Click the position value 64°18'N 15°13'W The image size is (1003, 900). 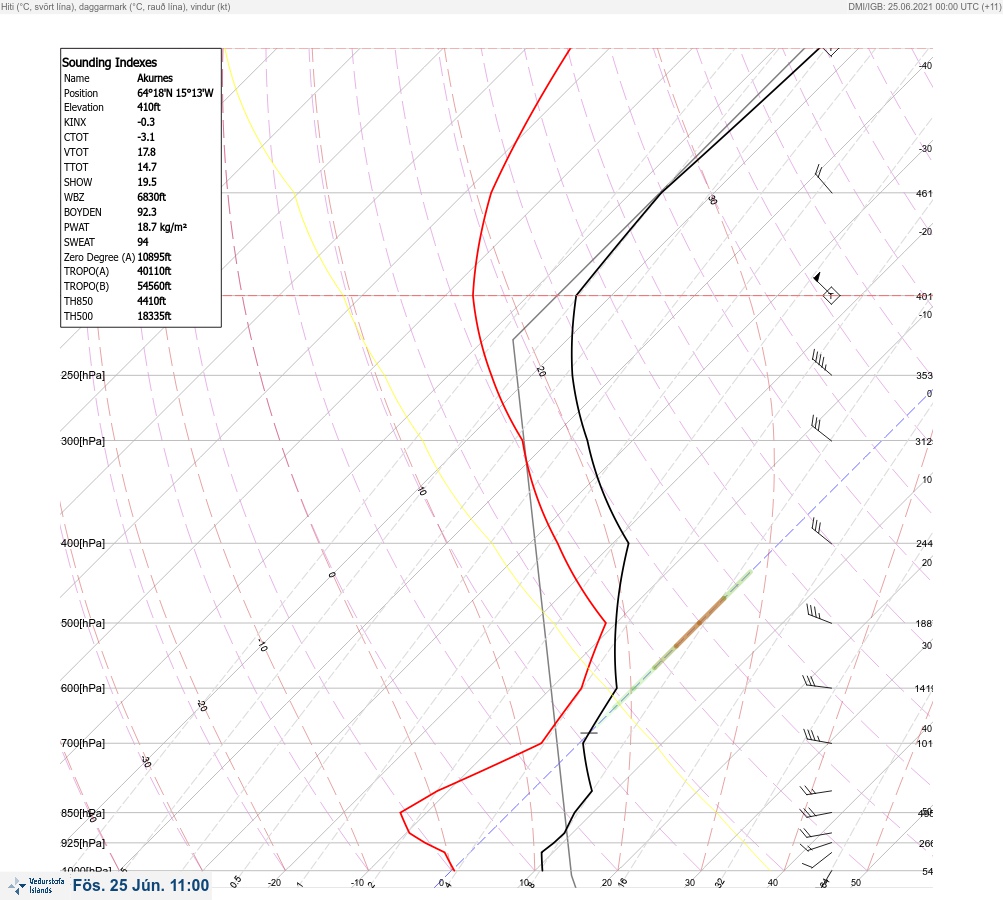(x=175, y=93)
